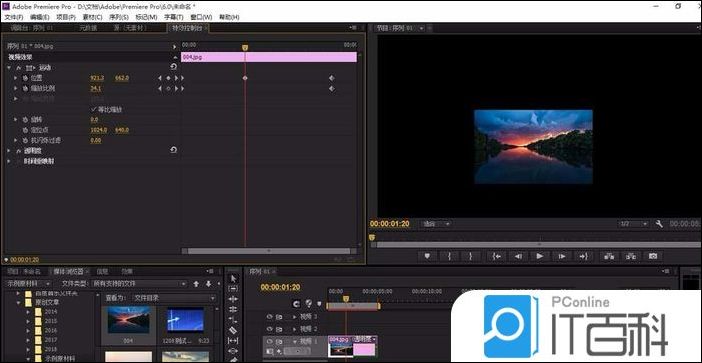Switch to Media Browser tab

point(68,271)
